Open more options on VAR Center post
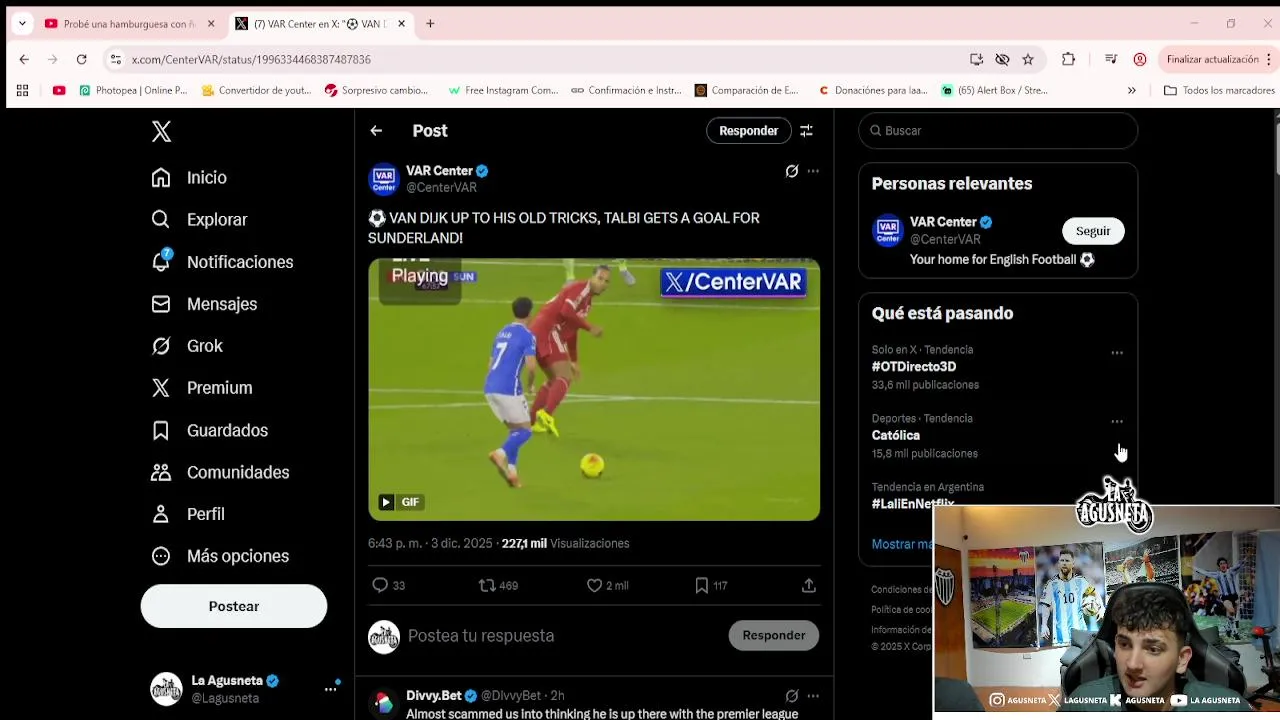The image size is (1280, 720). (813, 171)
